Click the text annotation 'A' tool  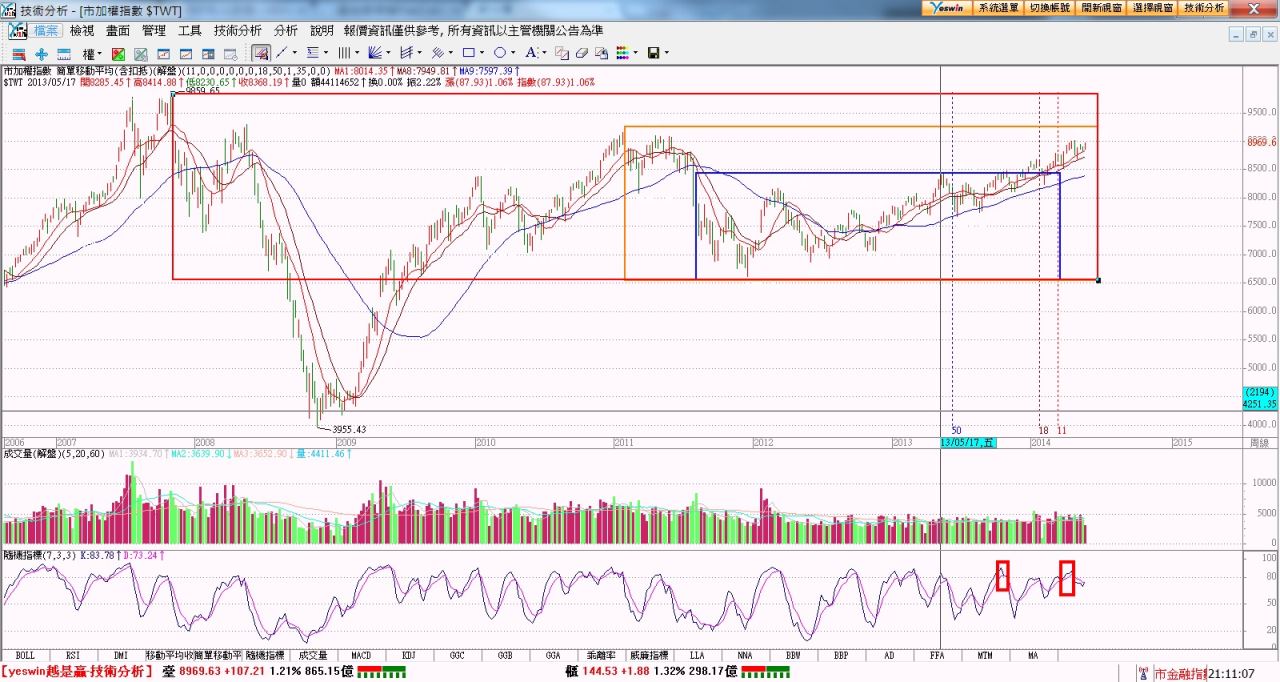pyautogui.click(x=531, y=53)
